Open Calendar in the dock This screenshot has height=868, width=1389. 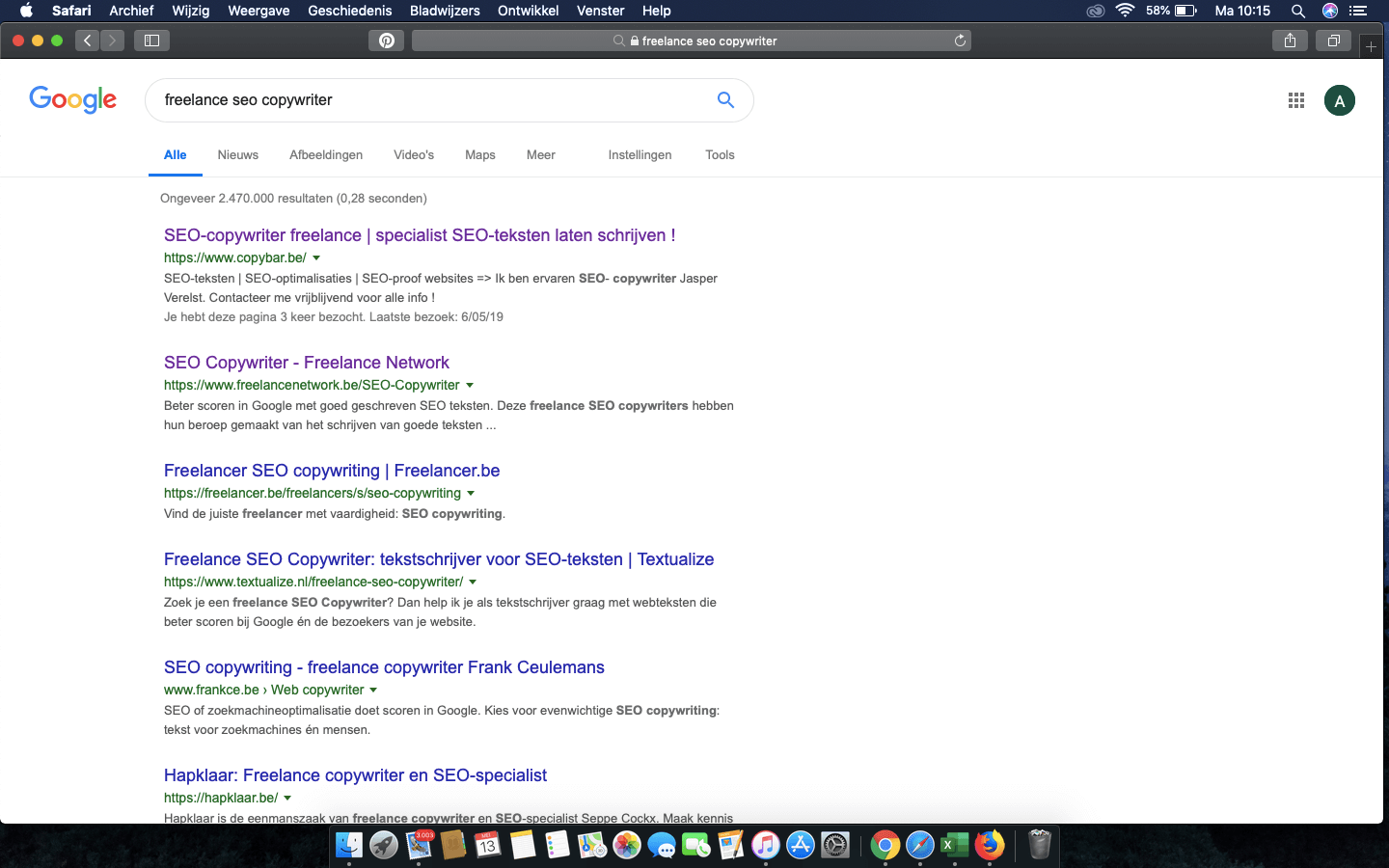(x=488, y=846)
